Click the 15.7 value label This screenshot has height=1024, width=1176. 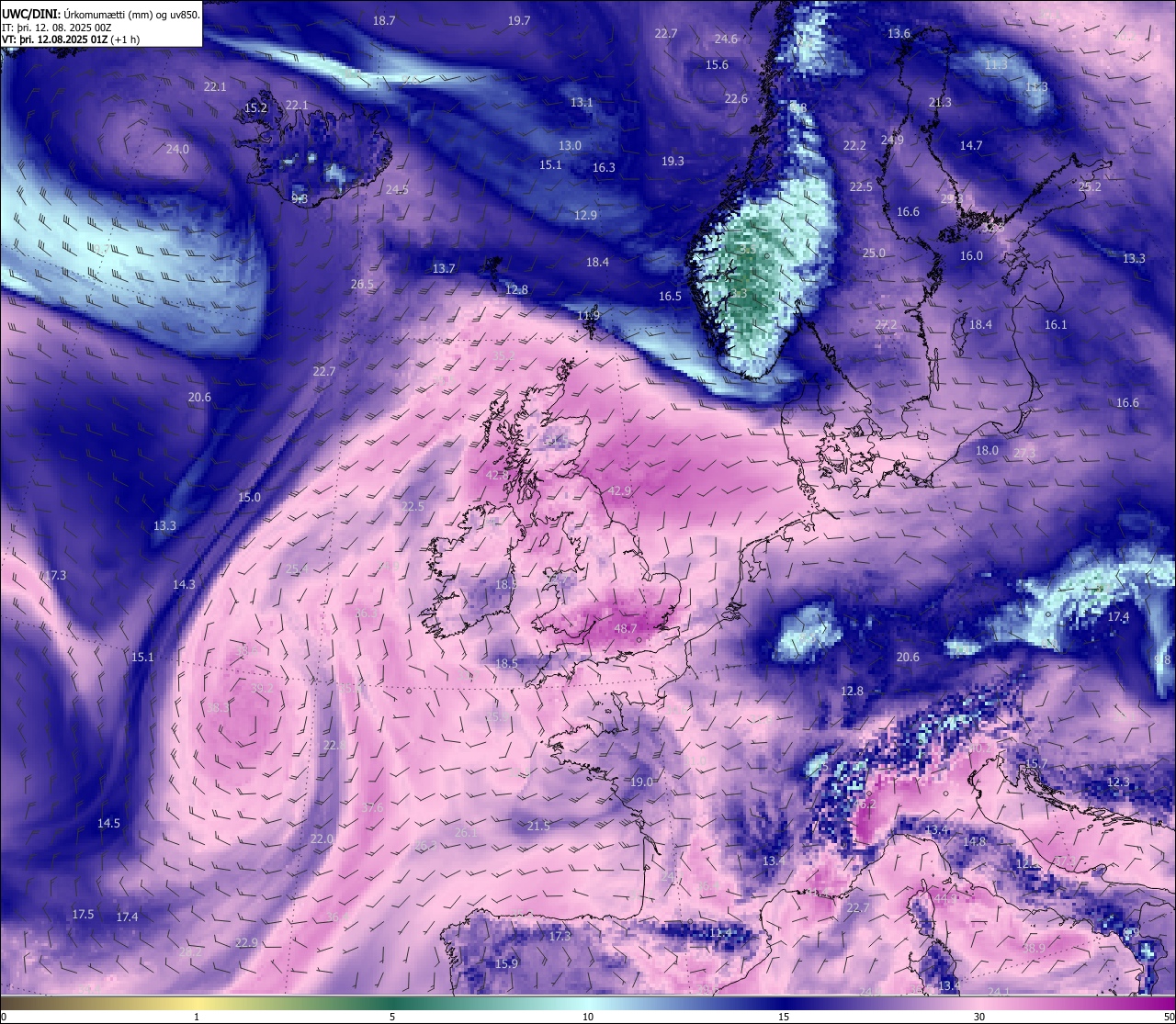(1036, 764)
